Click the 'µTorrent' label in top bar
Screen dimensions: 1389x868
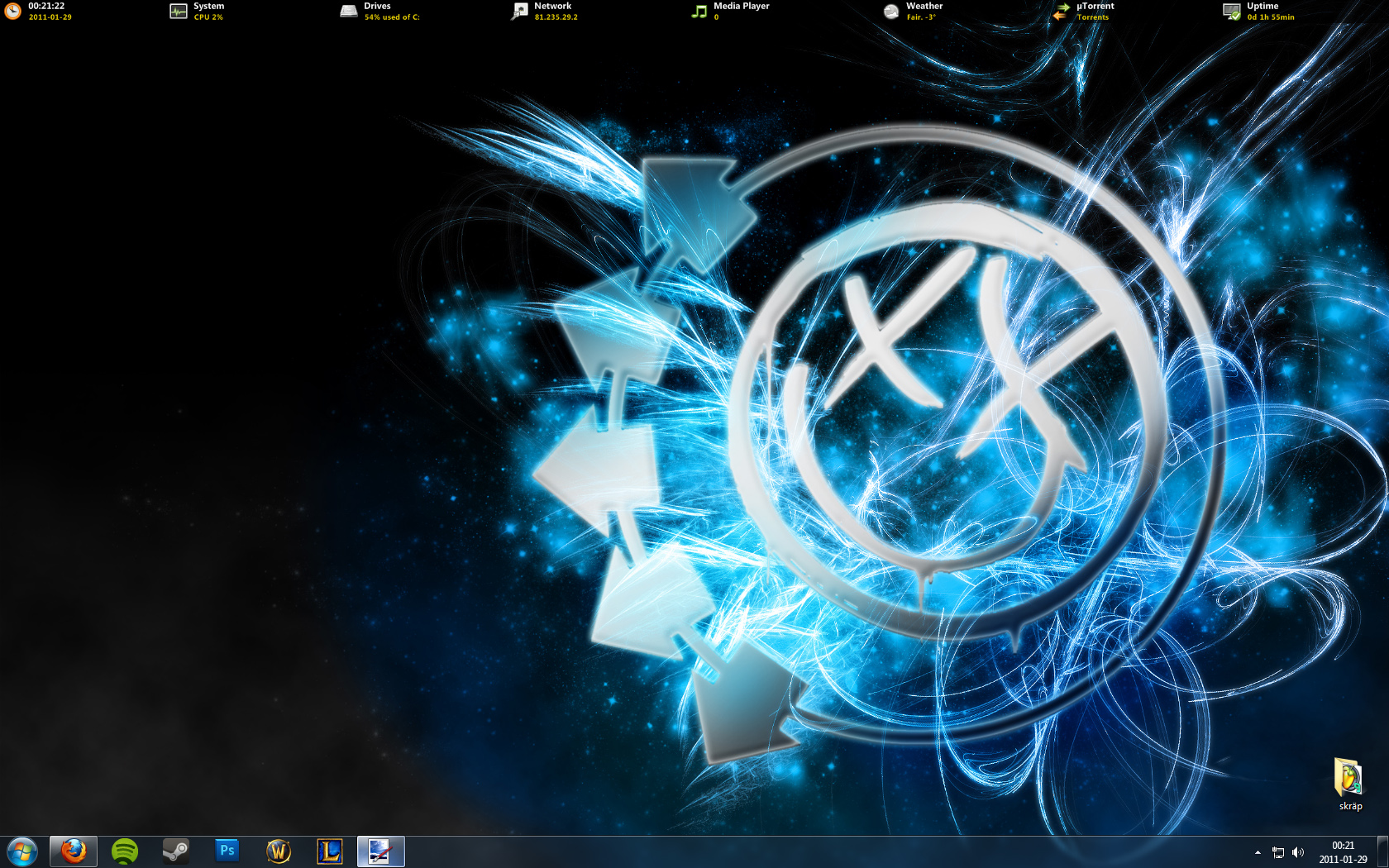click(x=1095, y=6)
